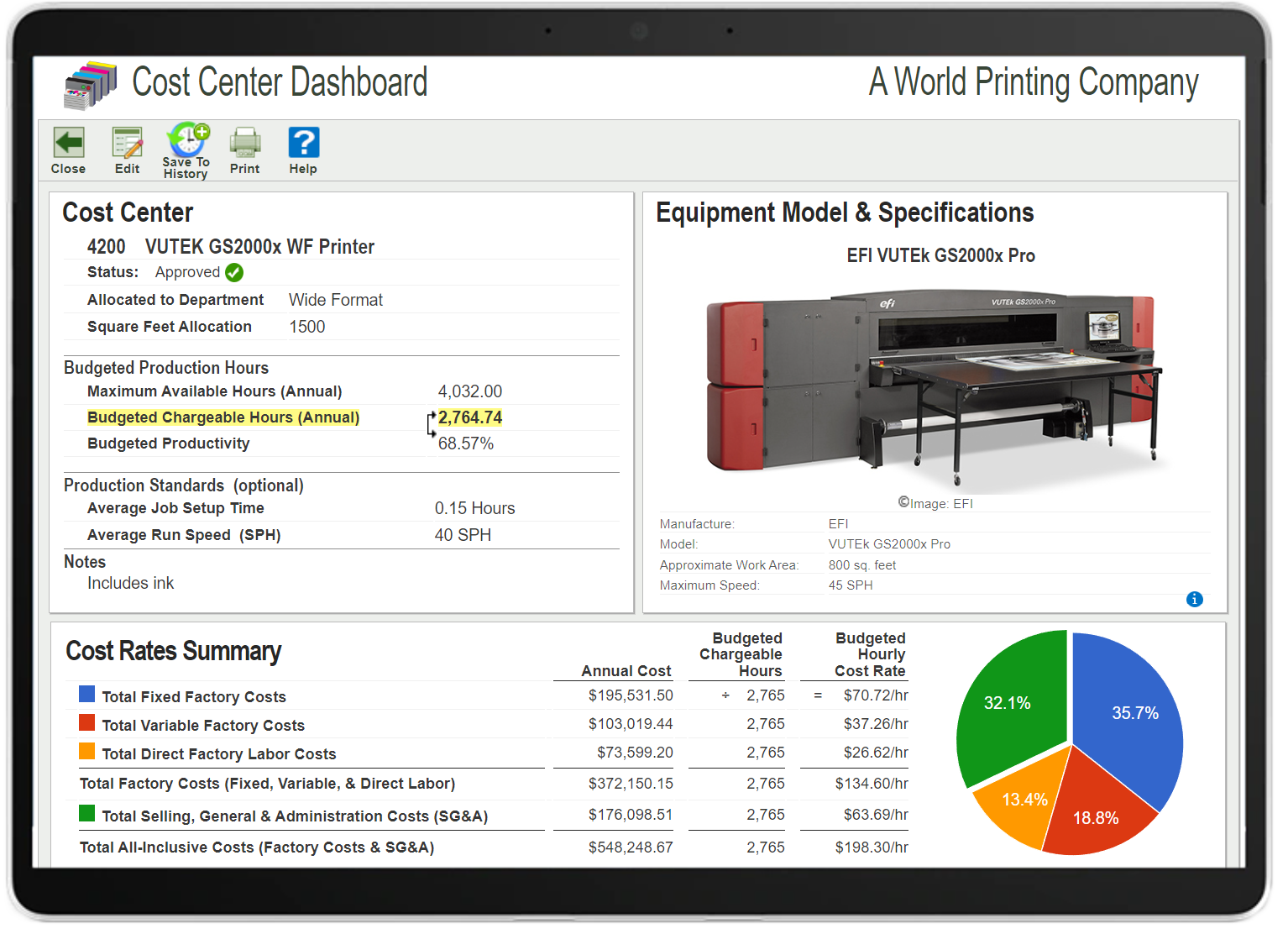Screen dimensions: 1288x934
Task: Click the $134.60/hr factory cost rate
Action: (x=872, y=784)
